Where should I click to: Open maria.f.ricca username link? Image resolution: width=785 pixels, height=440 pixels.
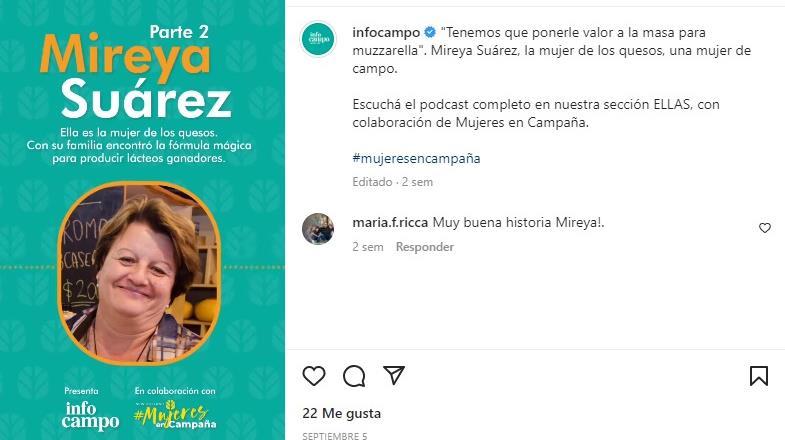pyautogui.click(x=390, y=223)
